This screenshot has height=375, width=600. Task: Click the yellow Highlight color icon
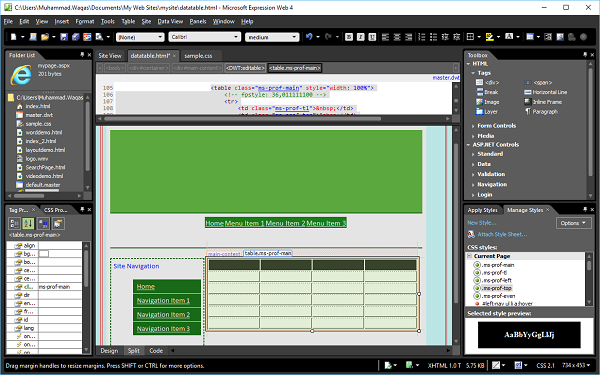coord(489,37)
